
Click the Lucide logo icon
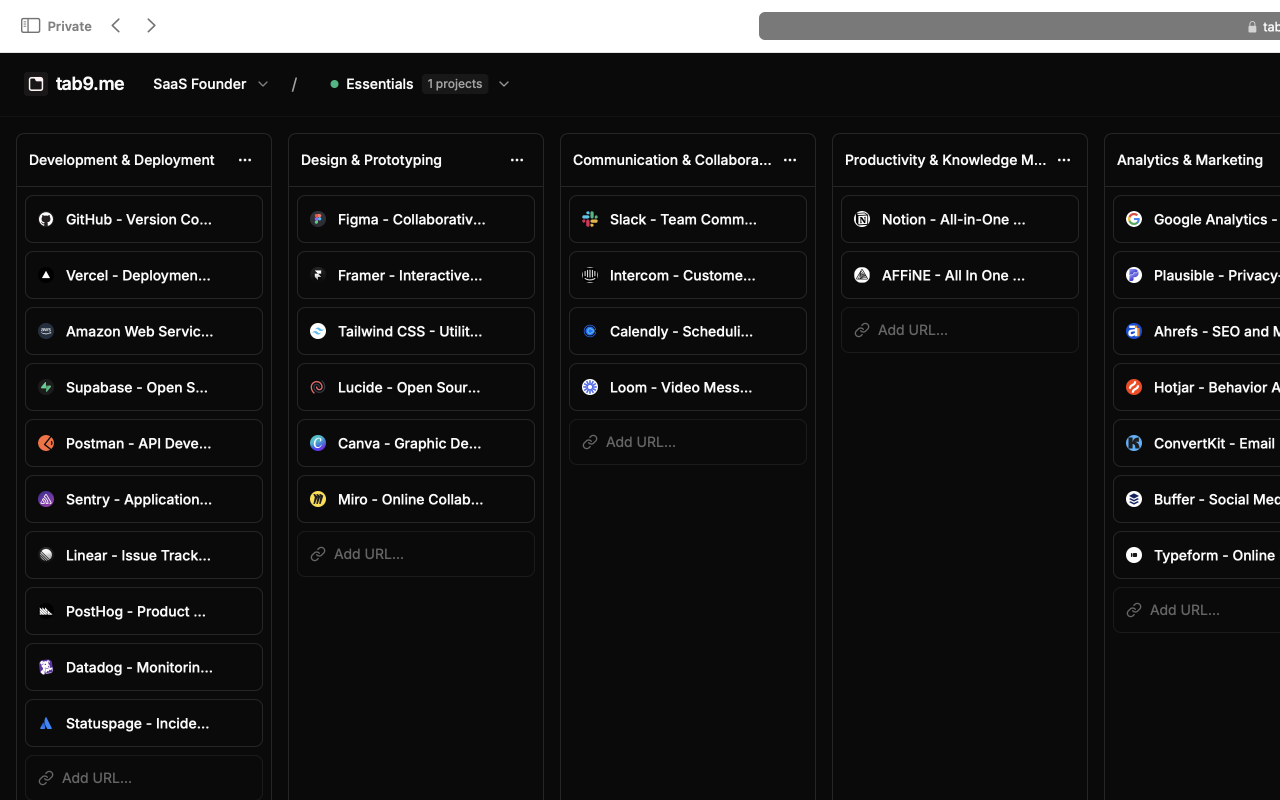[x=318, y=387]
